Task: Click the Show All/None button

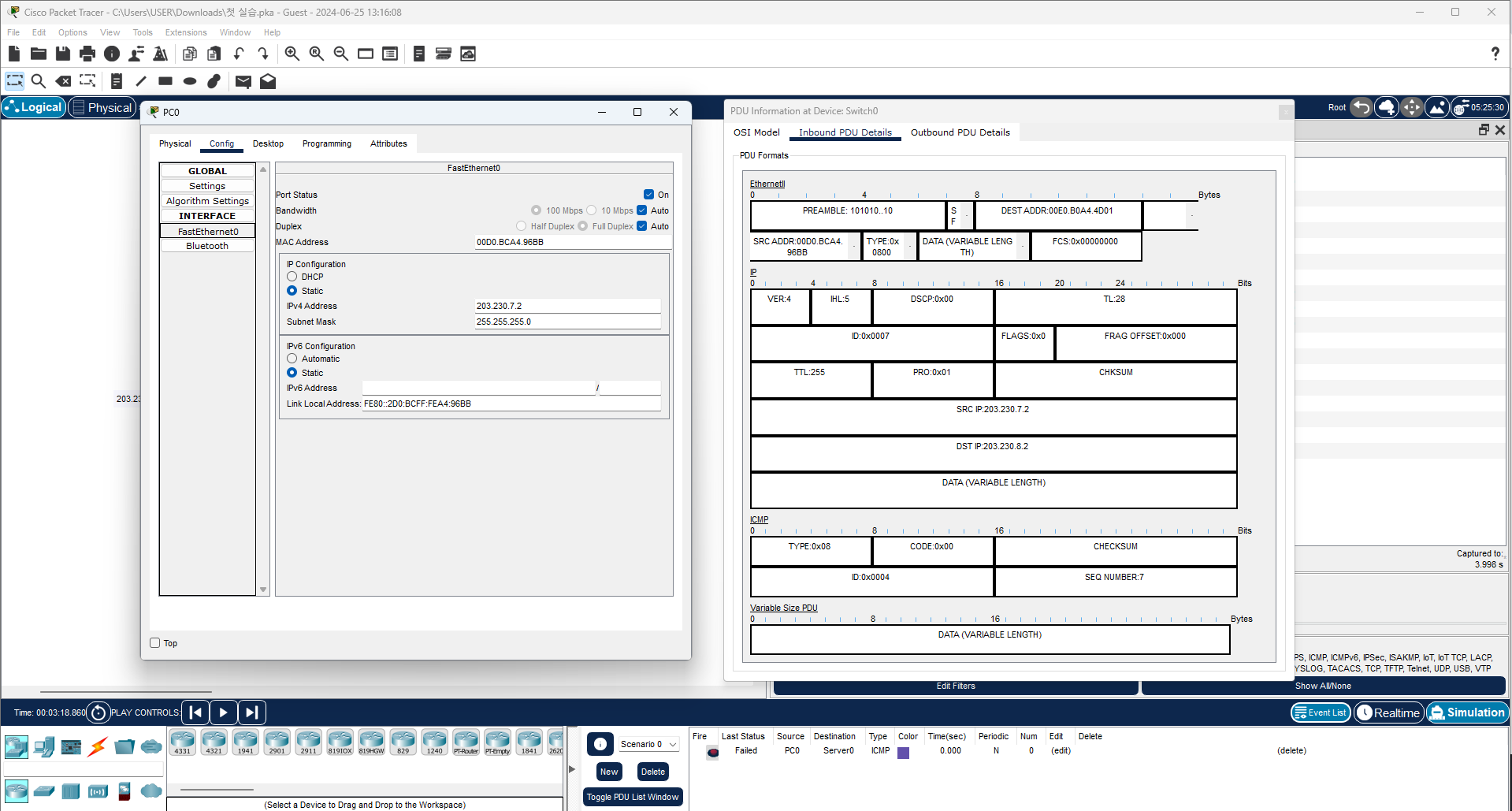Action: (1323, 686)
